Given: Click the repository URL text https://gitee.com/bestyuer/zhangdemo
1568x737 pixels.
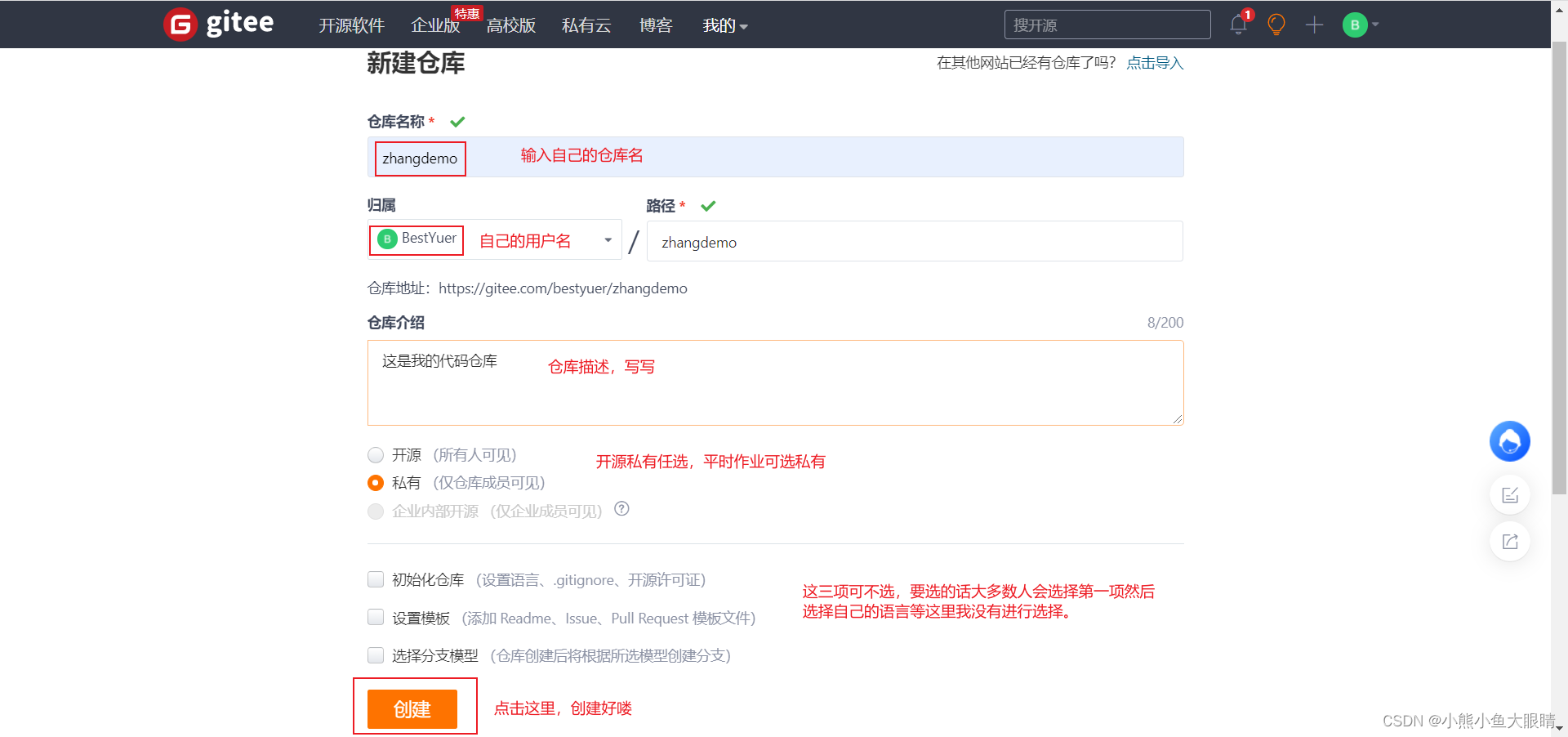Looking at the screenshot, I should (563, 288).
